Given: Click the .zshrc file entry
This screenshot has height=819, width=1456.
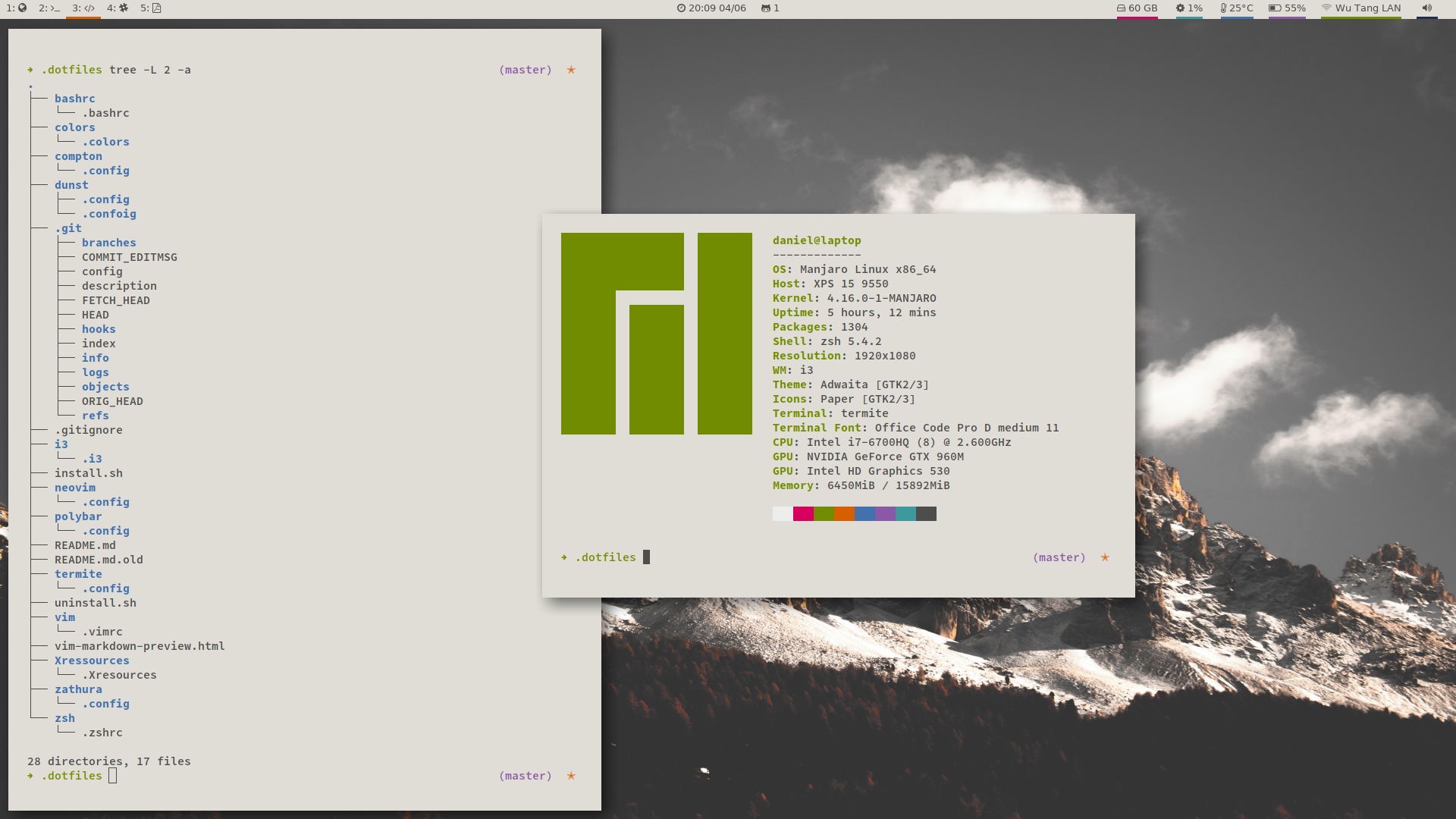Looking at the screenshot, I should 102,733.
